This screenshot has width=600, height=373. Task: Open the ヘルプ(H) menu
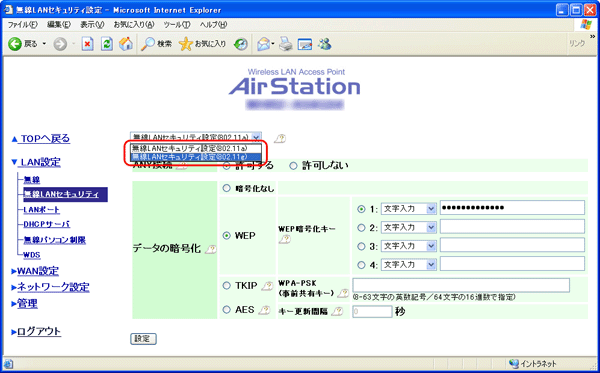(x=213, y=25)
